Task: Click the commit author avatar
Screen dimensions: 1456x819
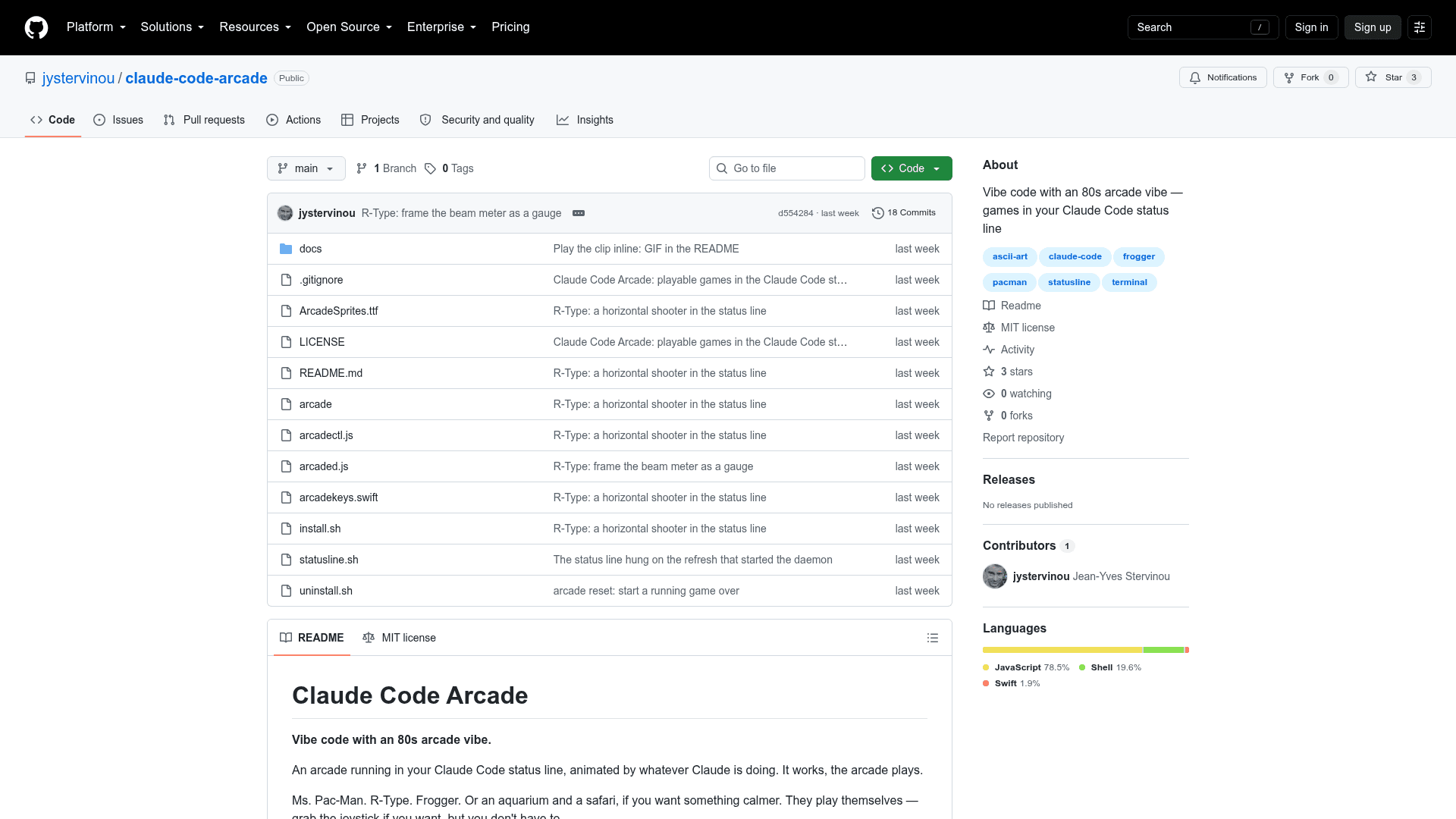Action: coord(285,213)
